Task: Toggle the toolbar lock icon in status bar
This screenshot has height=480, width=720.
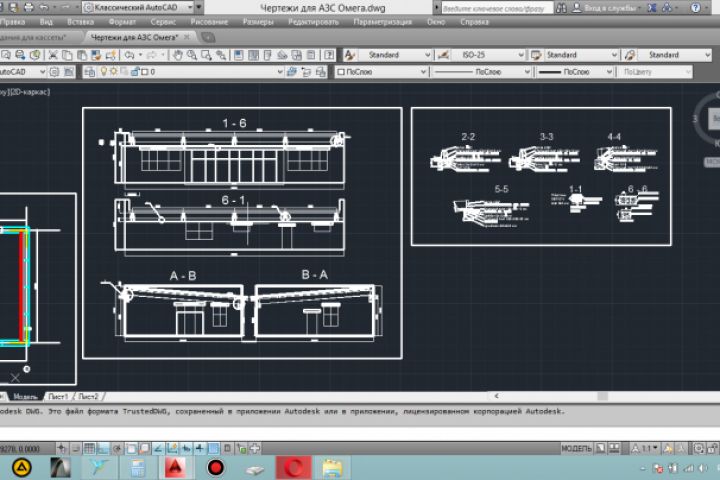Action: (x=712, y=448)
